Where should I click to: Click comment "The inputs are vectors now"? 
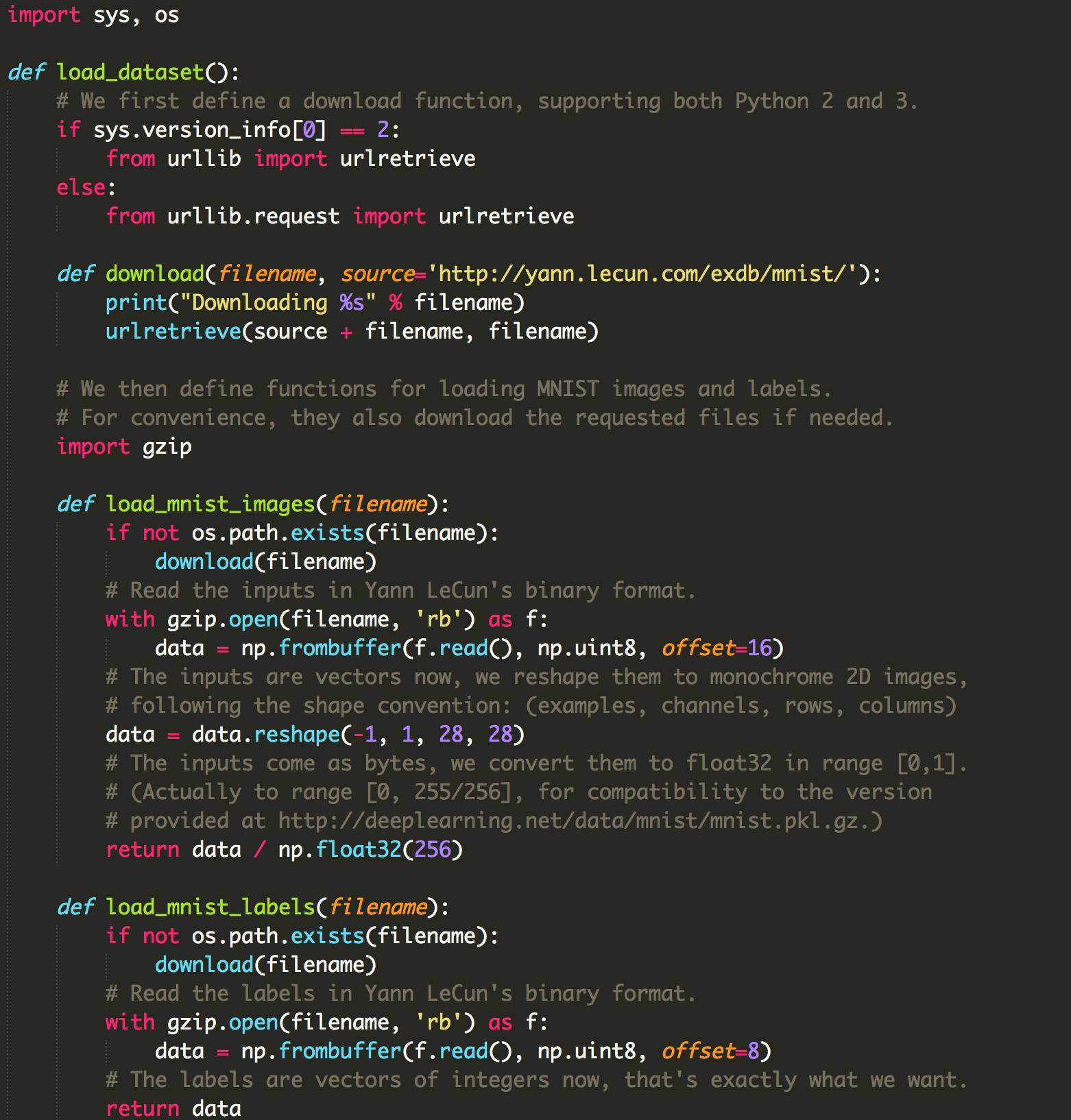(537, 677)
